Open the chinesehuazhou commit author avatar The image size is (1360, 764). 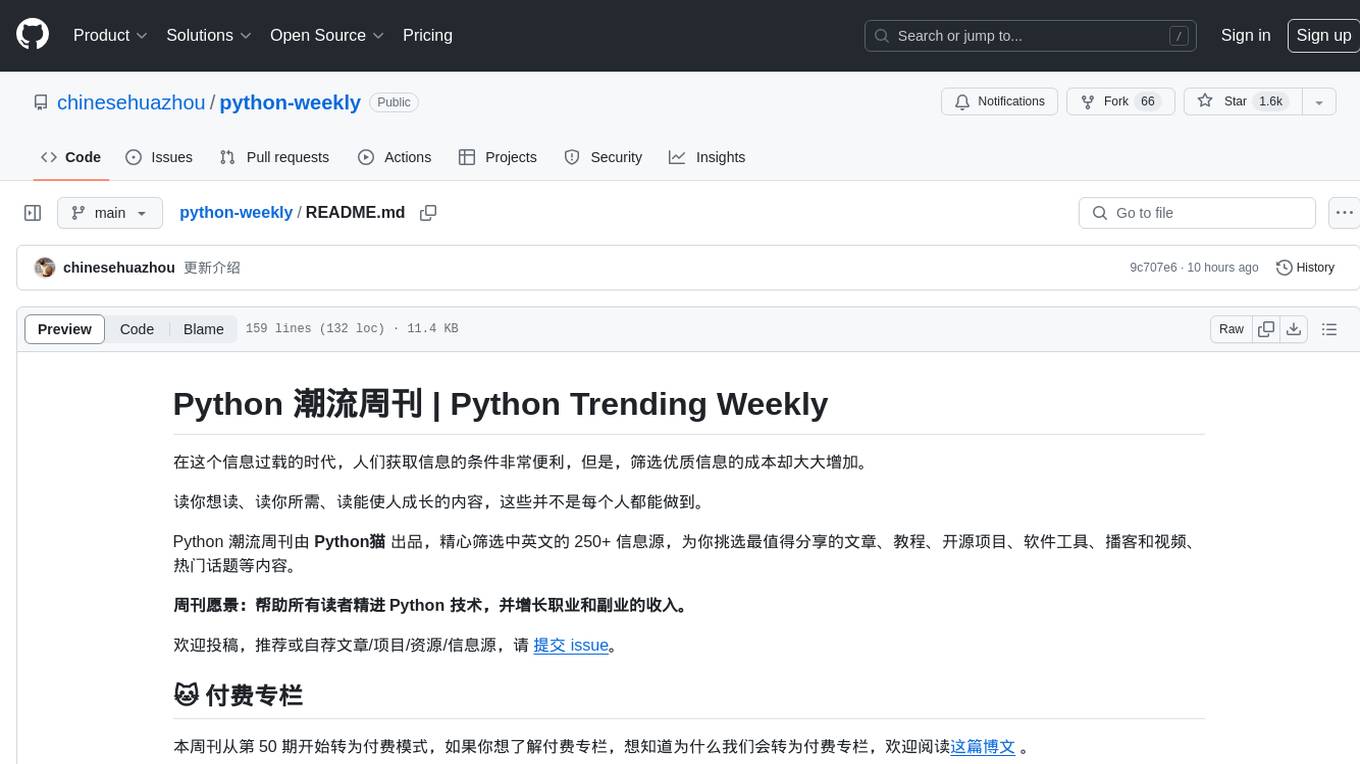44,268
